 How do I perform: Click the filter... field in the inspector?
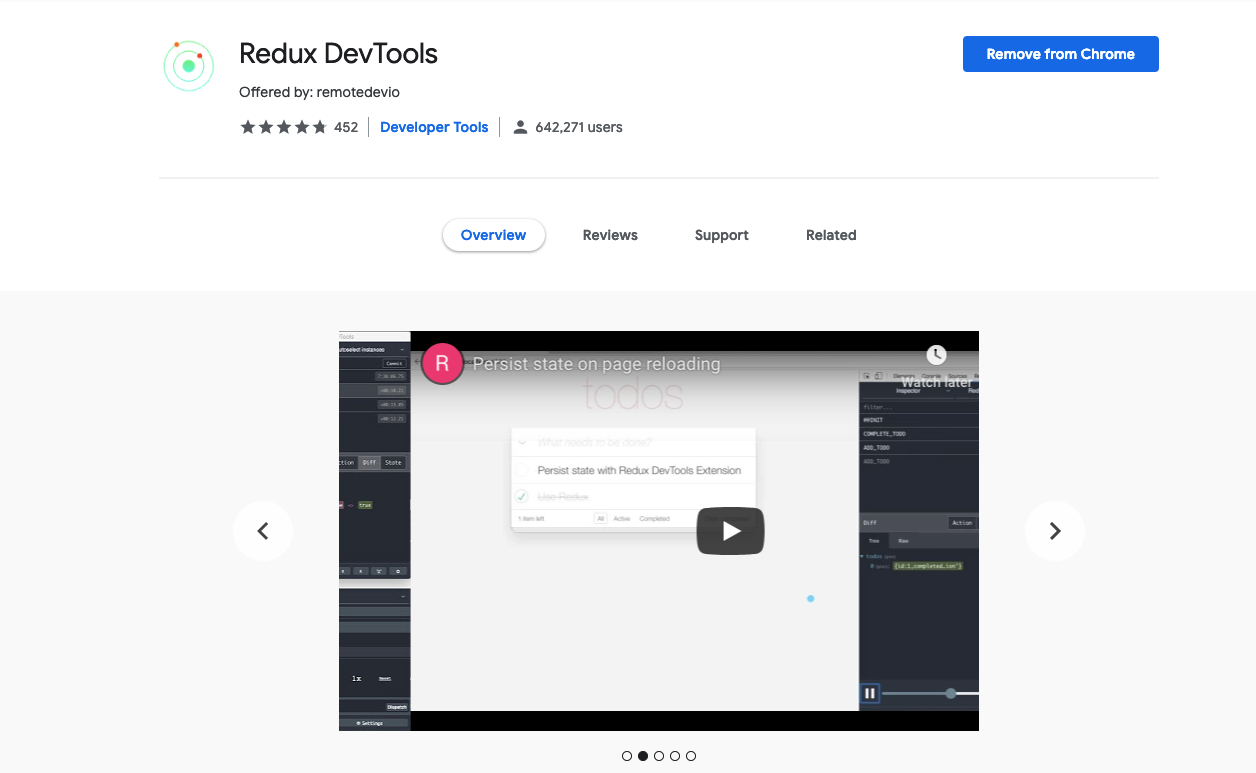919,407
